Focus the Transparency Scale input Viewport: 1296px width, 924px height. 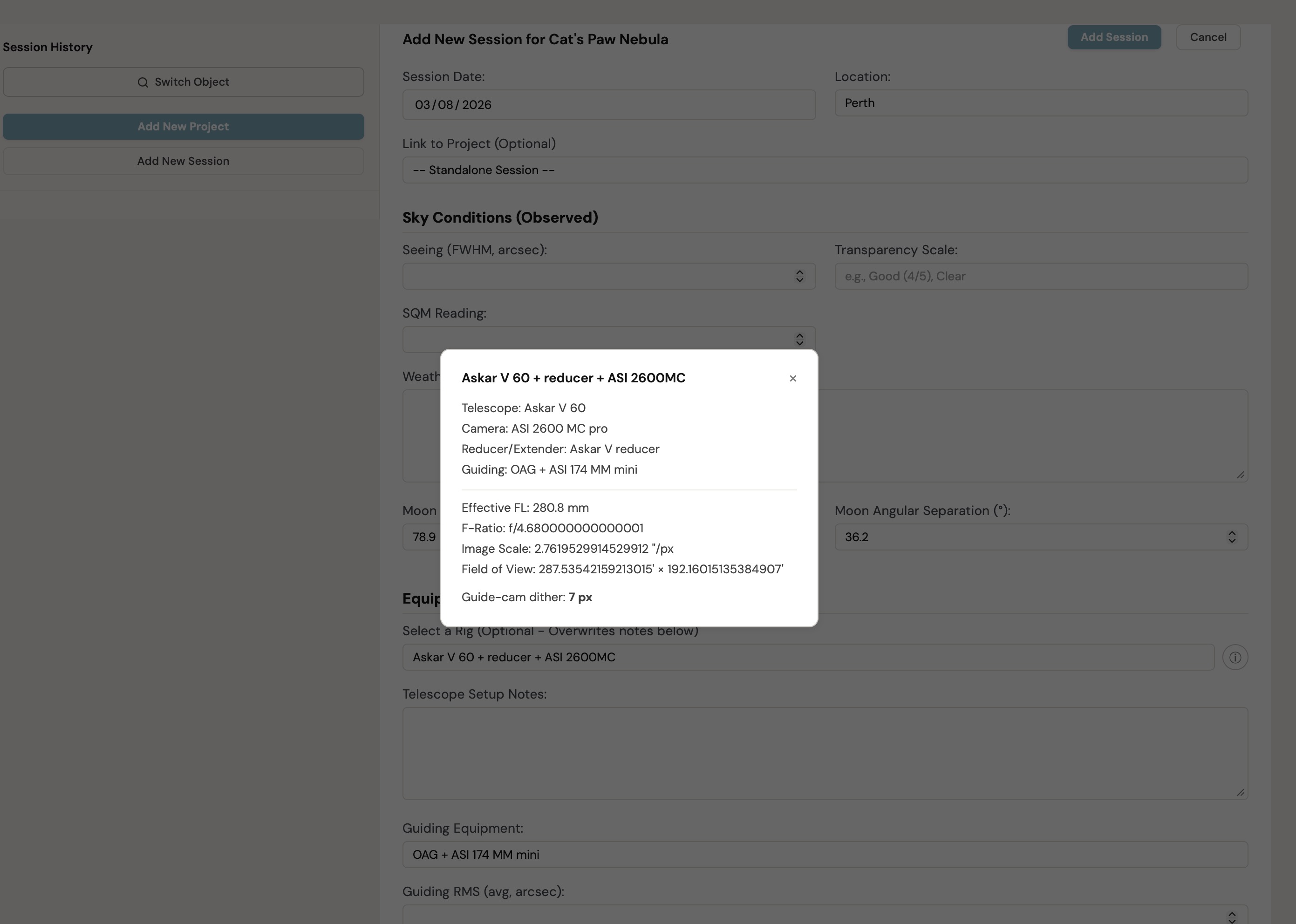click(x=1040, y=276)
